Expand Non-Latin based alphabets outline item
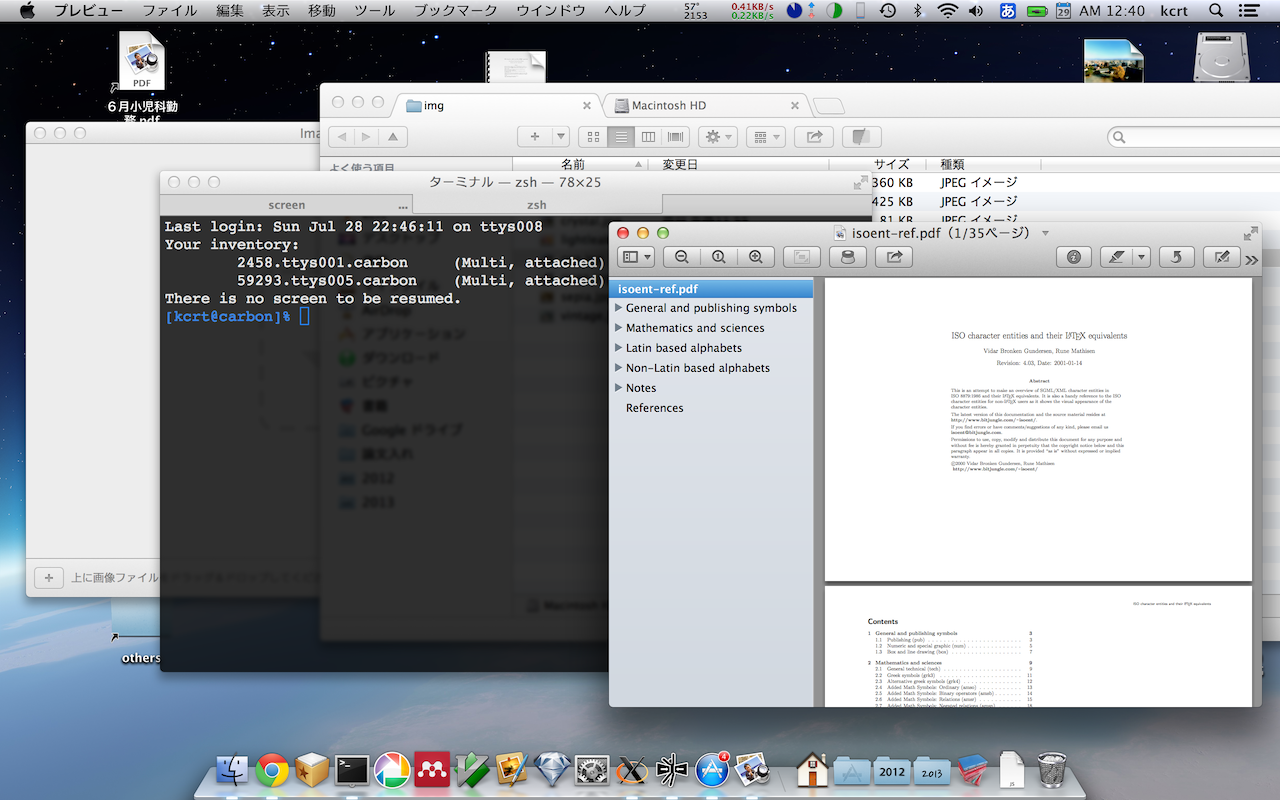 619,368
